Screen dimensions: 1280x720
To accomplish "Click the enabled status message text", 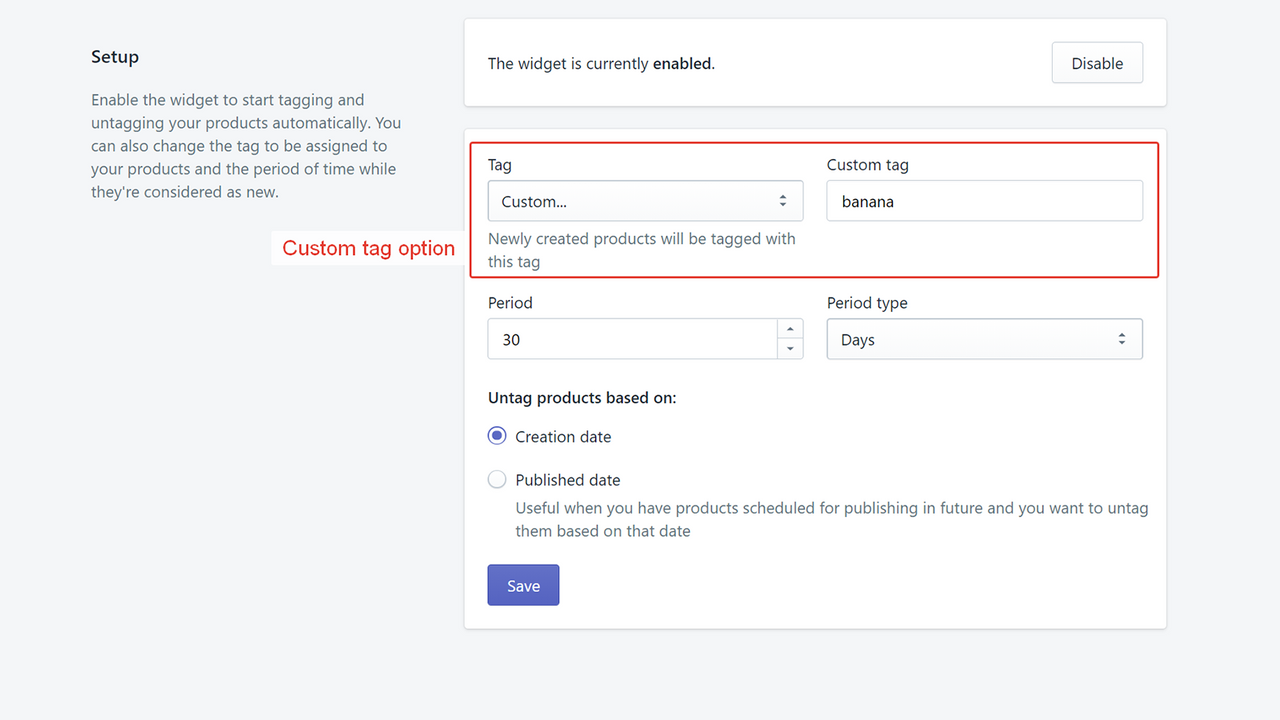I will [600, 63].
